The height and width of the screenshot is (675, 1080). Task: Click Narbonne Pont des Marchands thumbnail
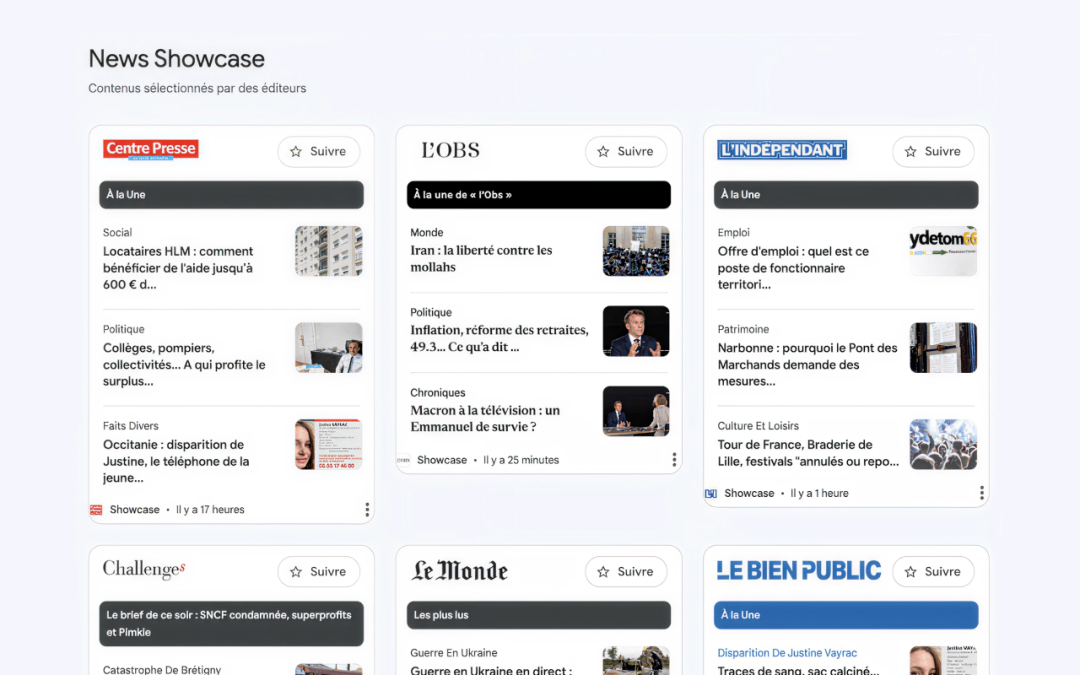tap(944, 348)
